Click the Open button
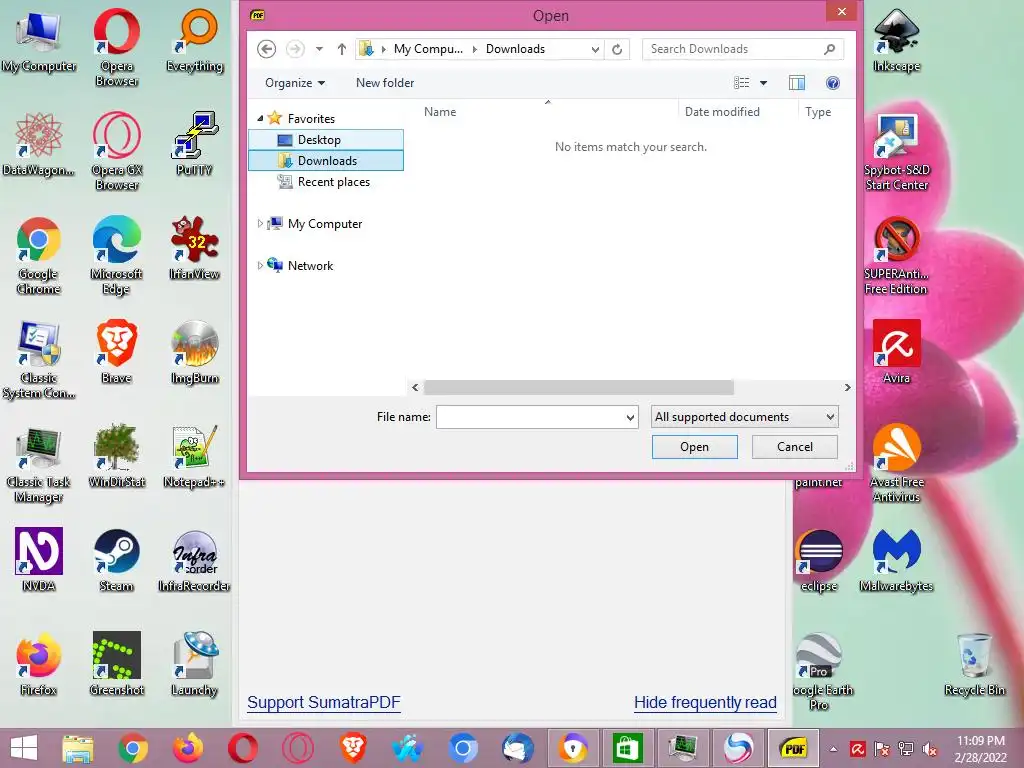 694,447
